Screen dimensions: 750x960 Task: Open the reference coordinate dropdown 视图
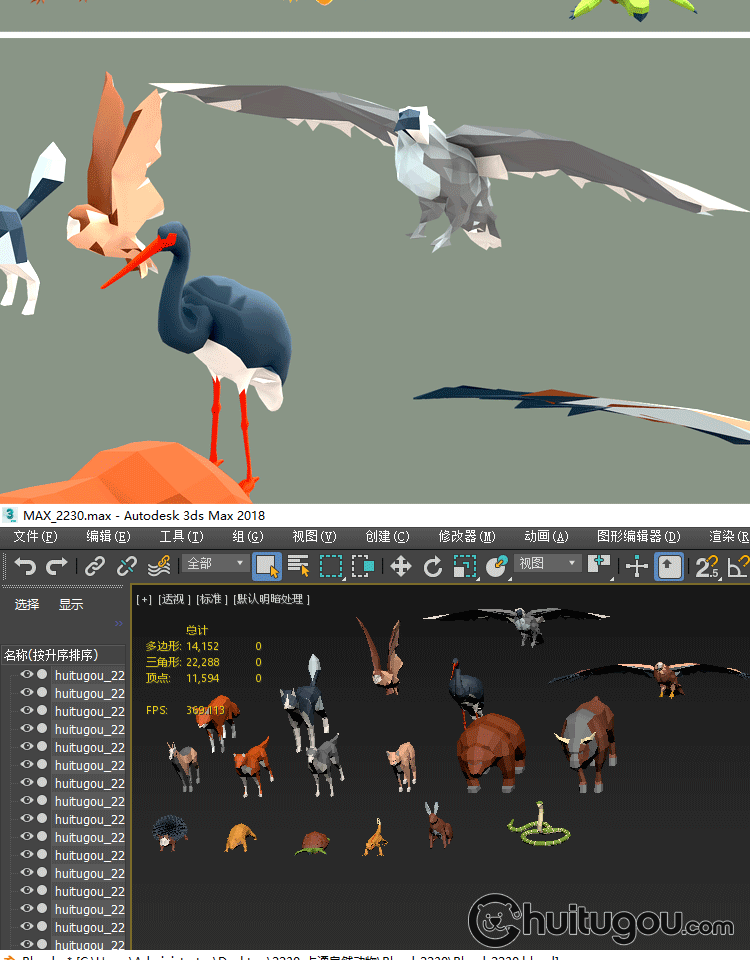pos(547,564)
